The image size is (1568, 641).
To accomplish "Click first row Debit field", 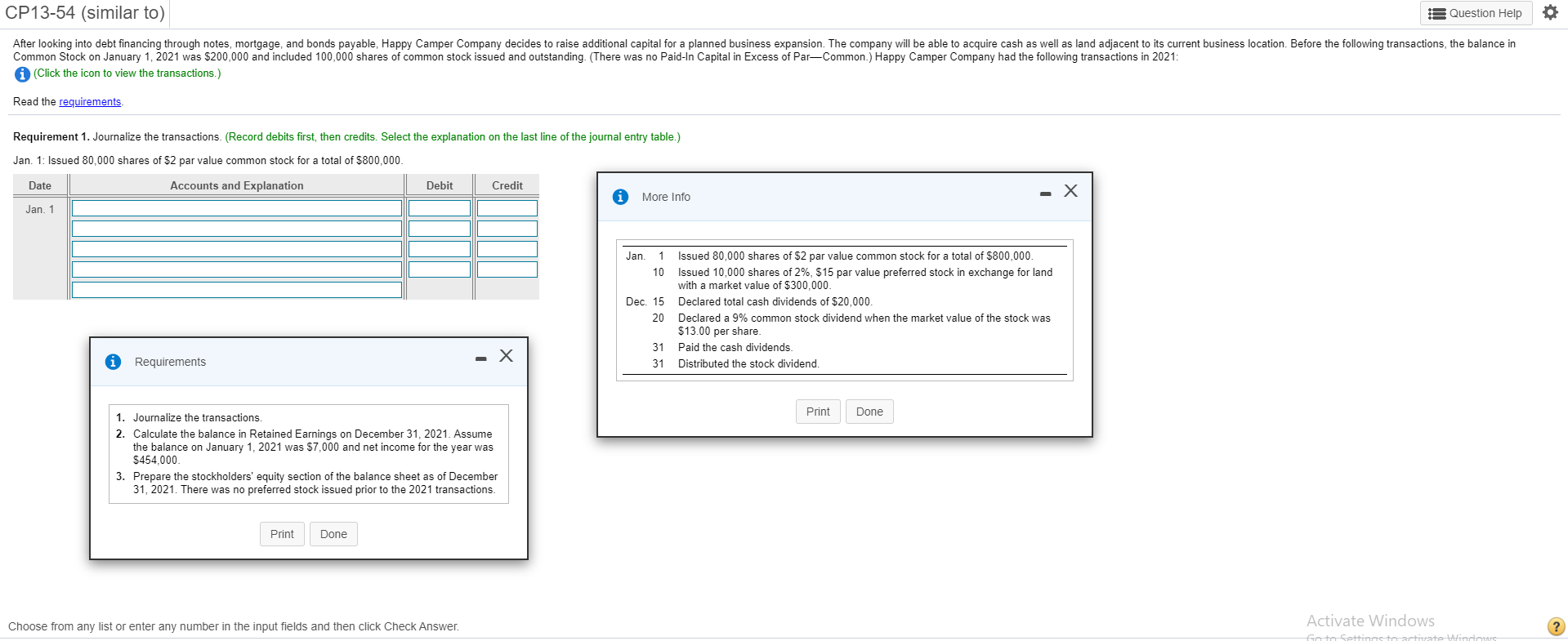I will click(x=440, y=208).
